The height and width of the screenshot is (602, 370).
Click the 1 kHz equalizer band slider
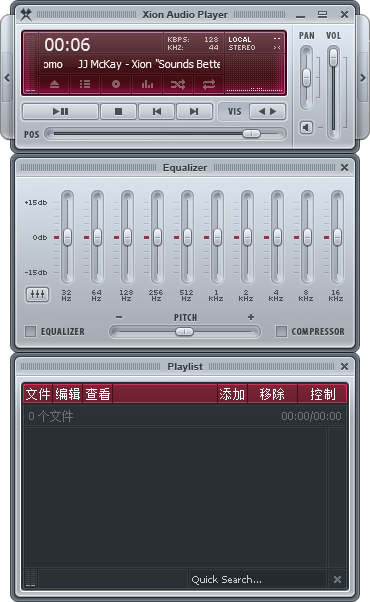(x=217, y=237)
